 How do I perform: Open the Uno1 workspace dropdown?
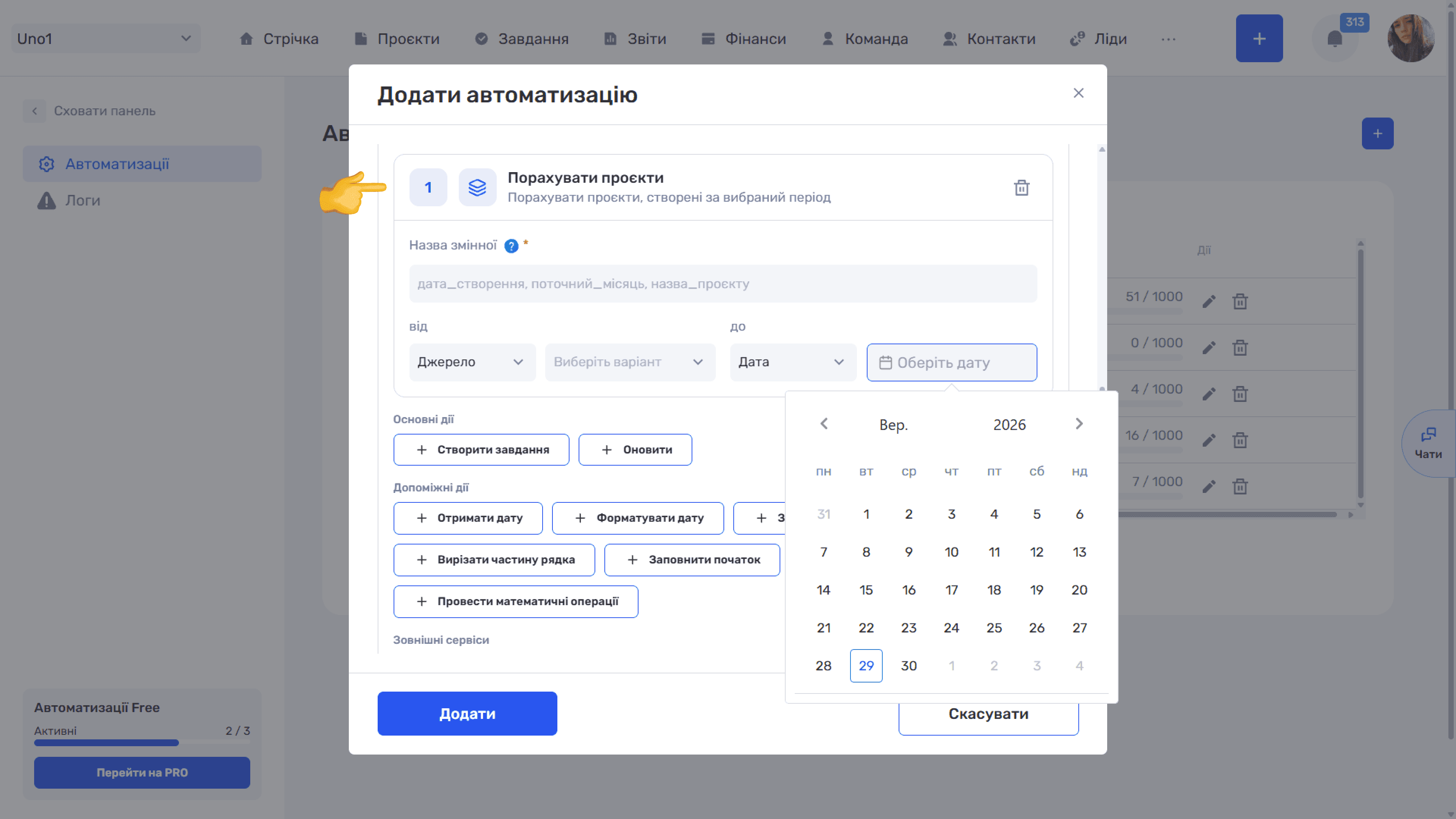tap(106, 38)
